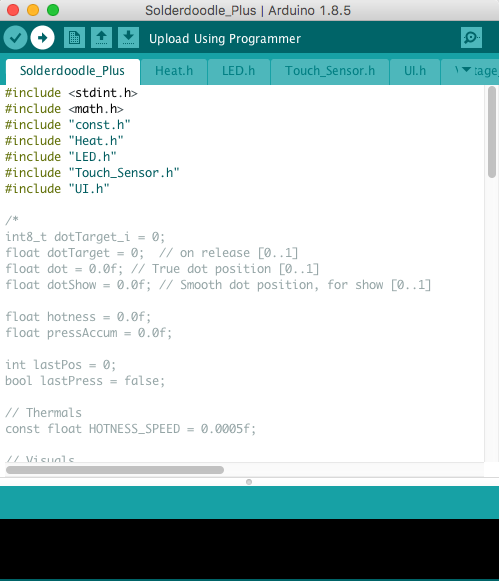The width and height of the screenshot is (499, 581).
Task: Click the green zoom window button
Action: [x=53, y=10]
